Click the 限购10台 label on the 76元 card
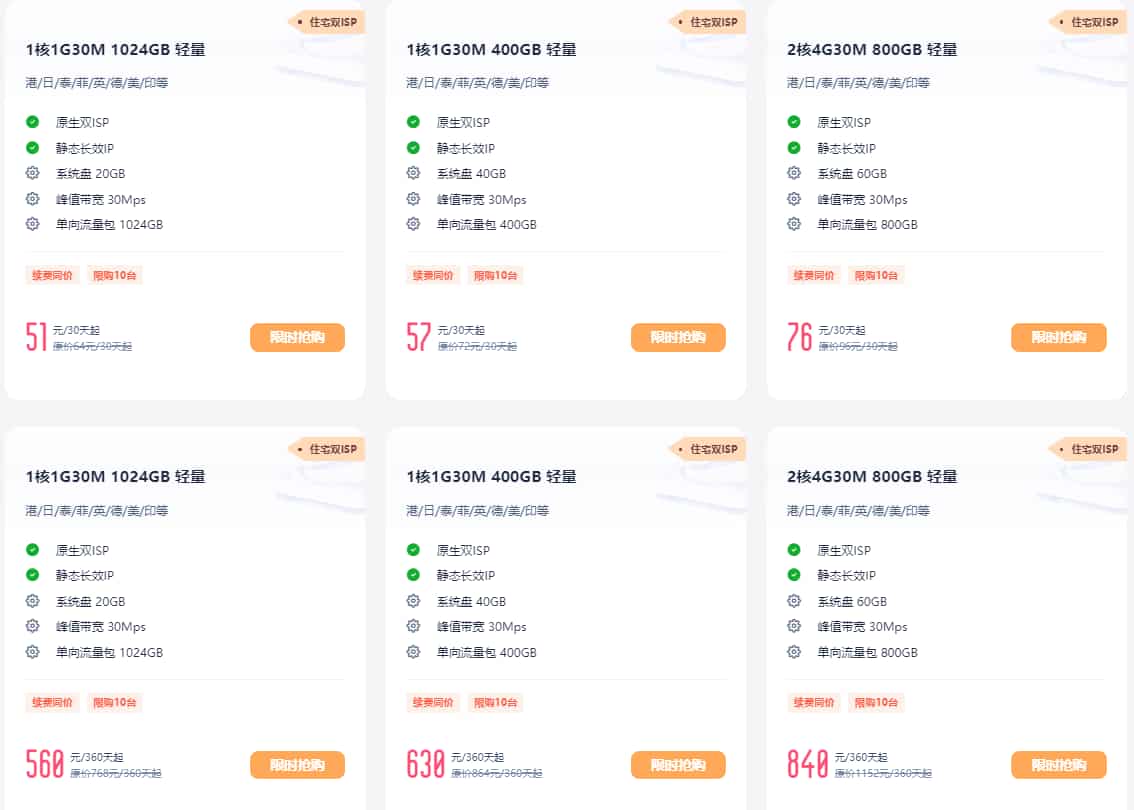Screen dimensions: 1134x810 [876, 275]
